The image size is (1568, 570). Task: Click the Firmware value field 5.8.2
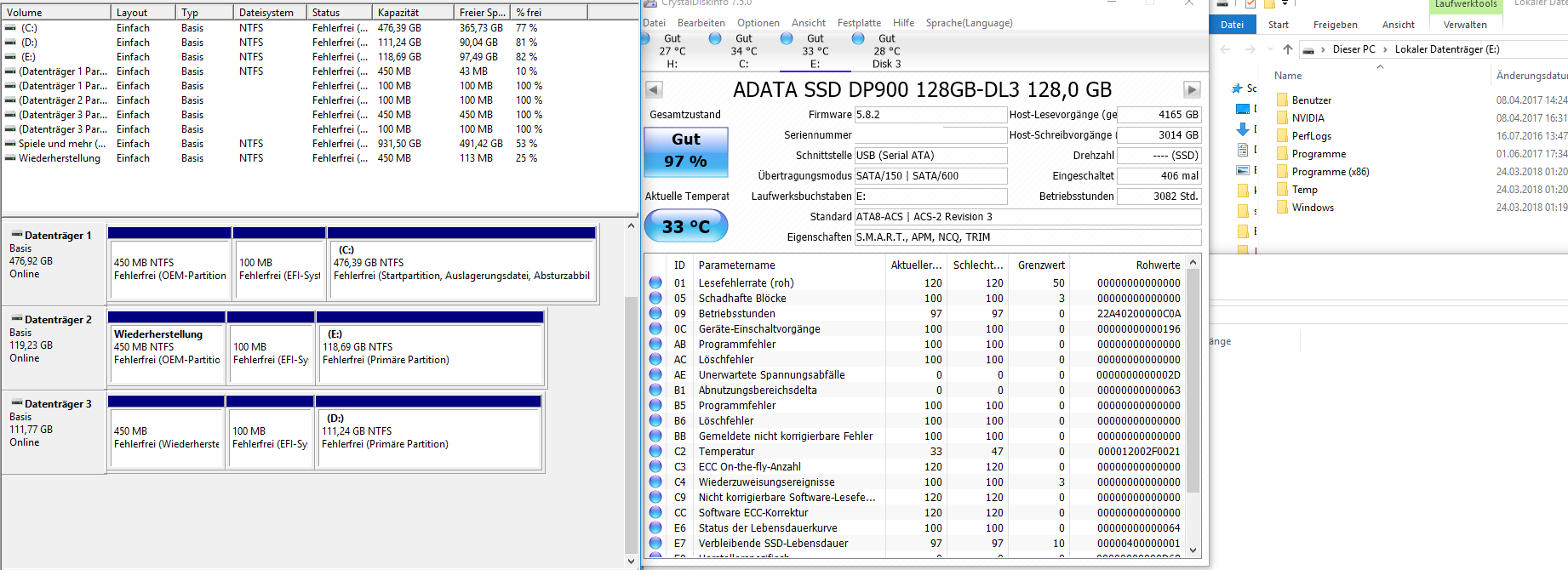click(930, 115)
